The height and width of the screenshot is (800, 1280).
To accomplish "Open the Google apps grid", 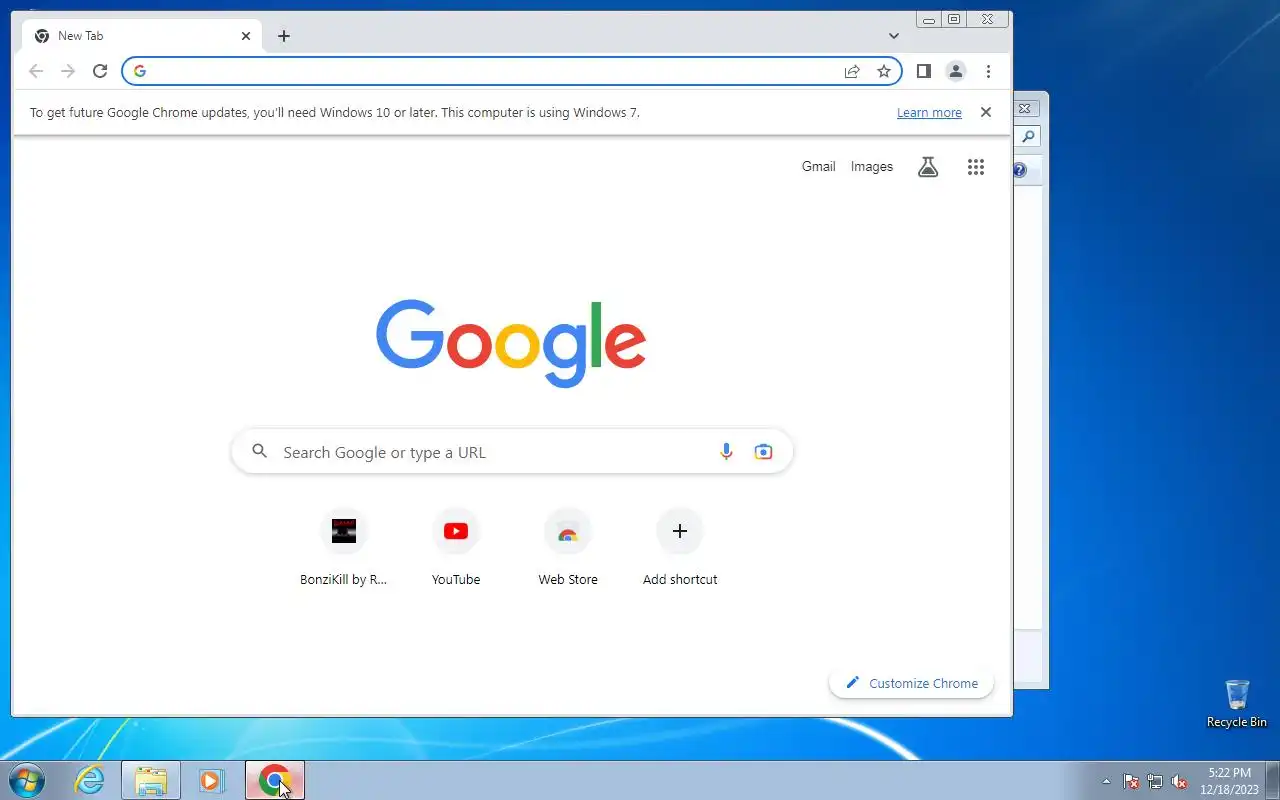I will tap(976, 167).
